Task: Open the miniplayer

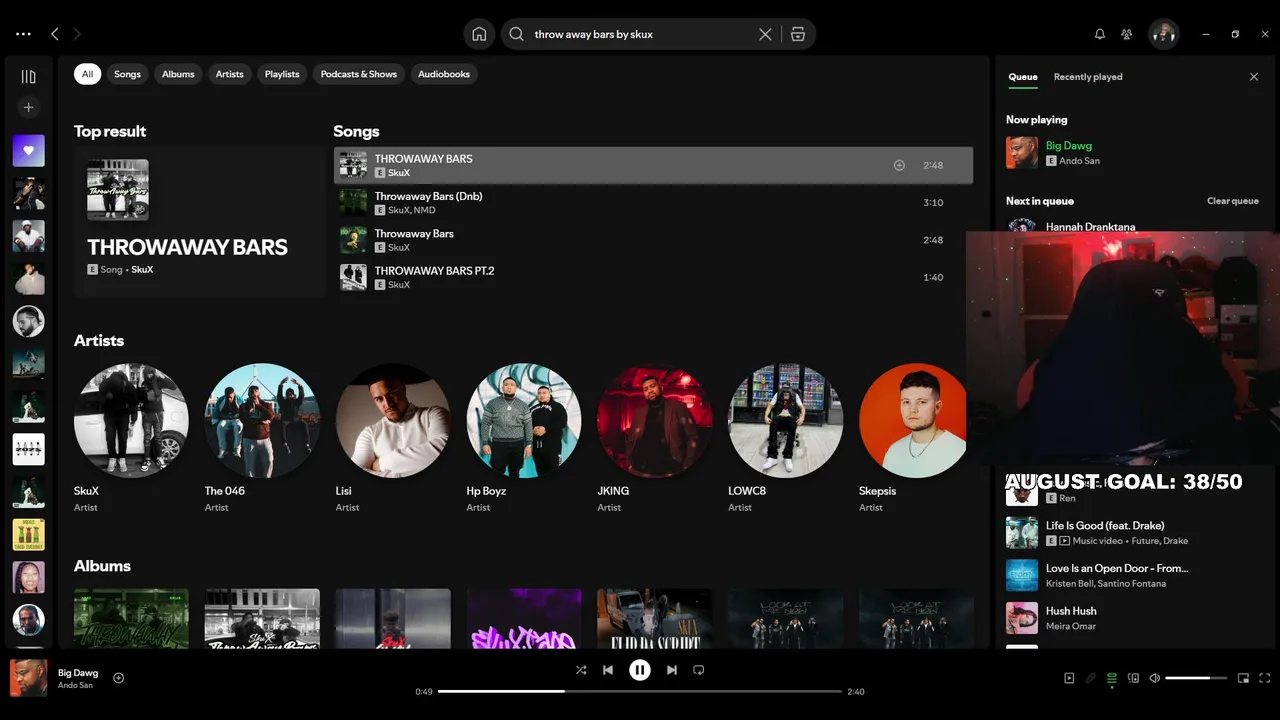Action: coord(1243,678)
